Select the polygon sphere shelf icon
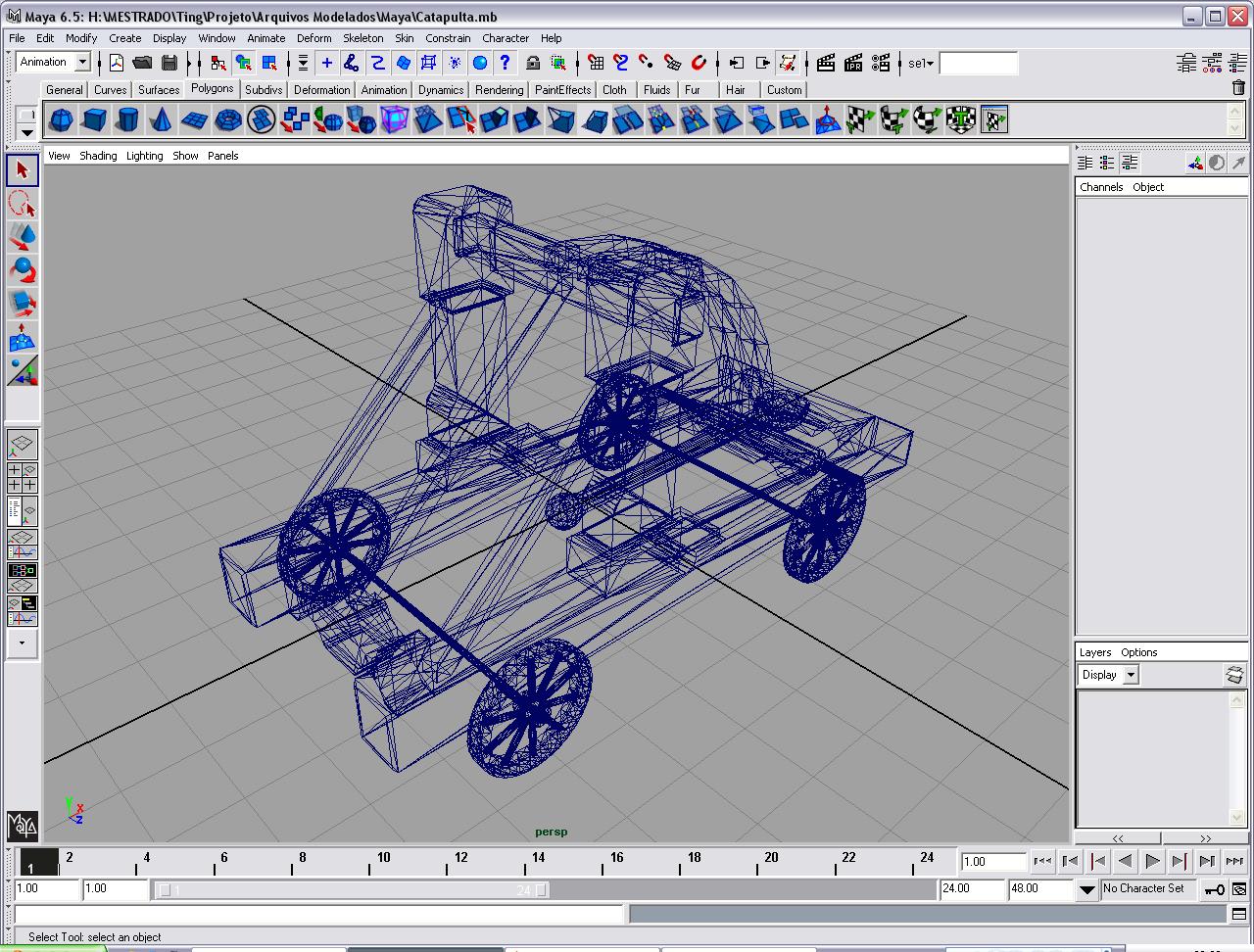The width and height of the screenshot is (1254, 952). 61,120
